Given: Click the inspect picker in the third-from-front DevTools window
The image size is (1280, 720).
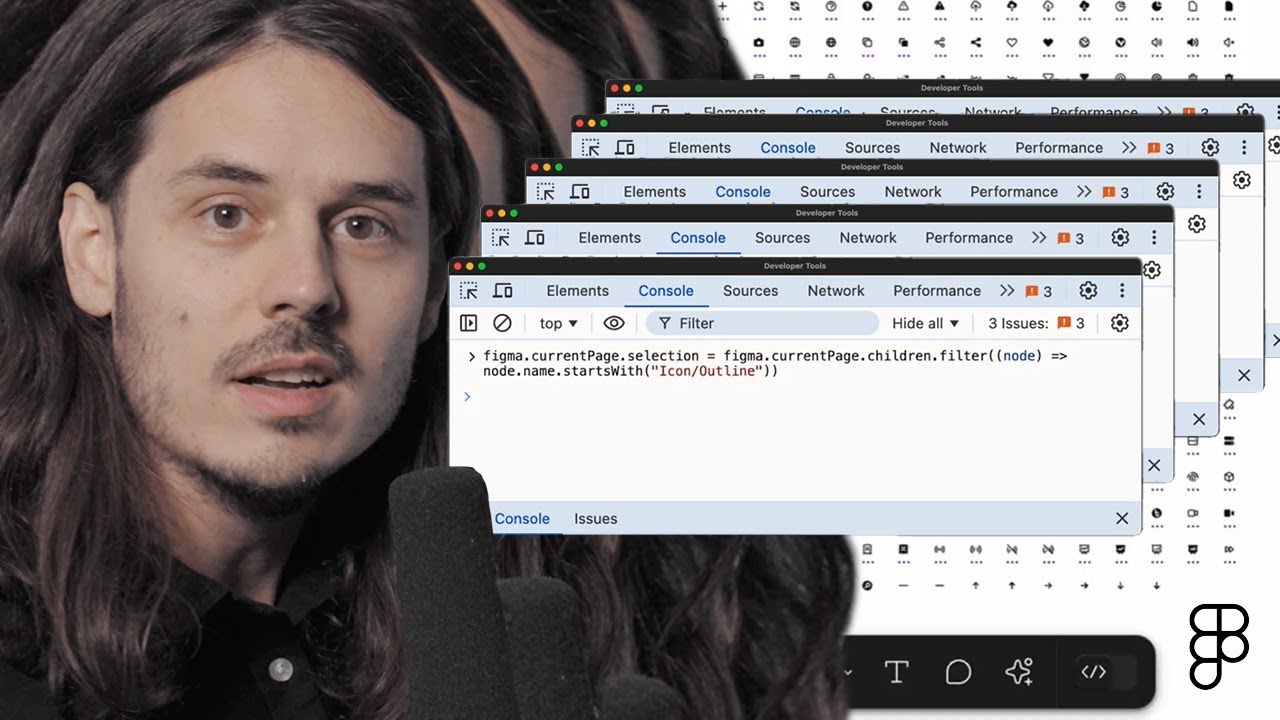Looking at the screenshot, I should coord(545,192).
